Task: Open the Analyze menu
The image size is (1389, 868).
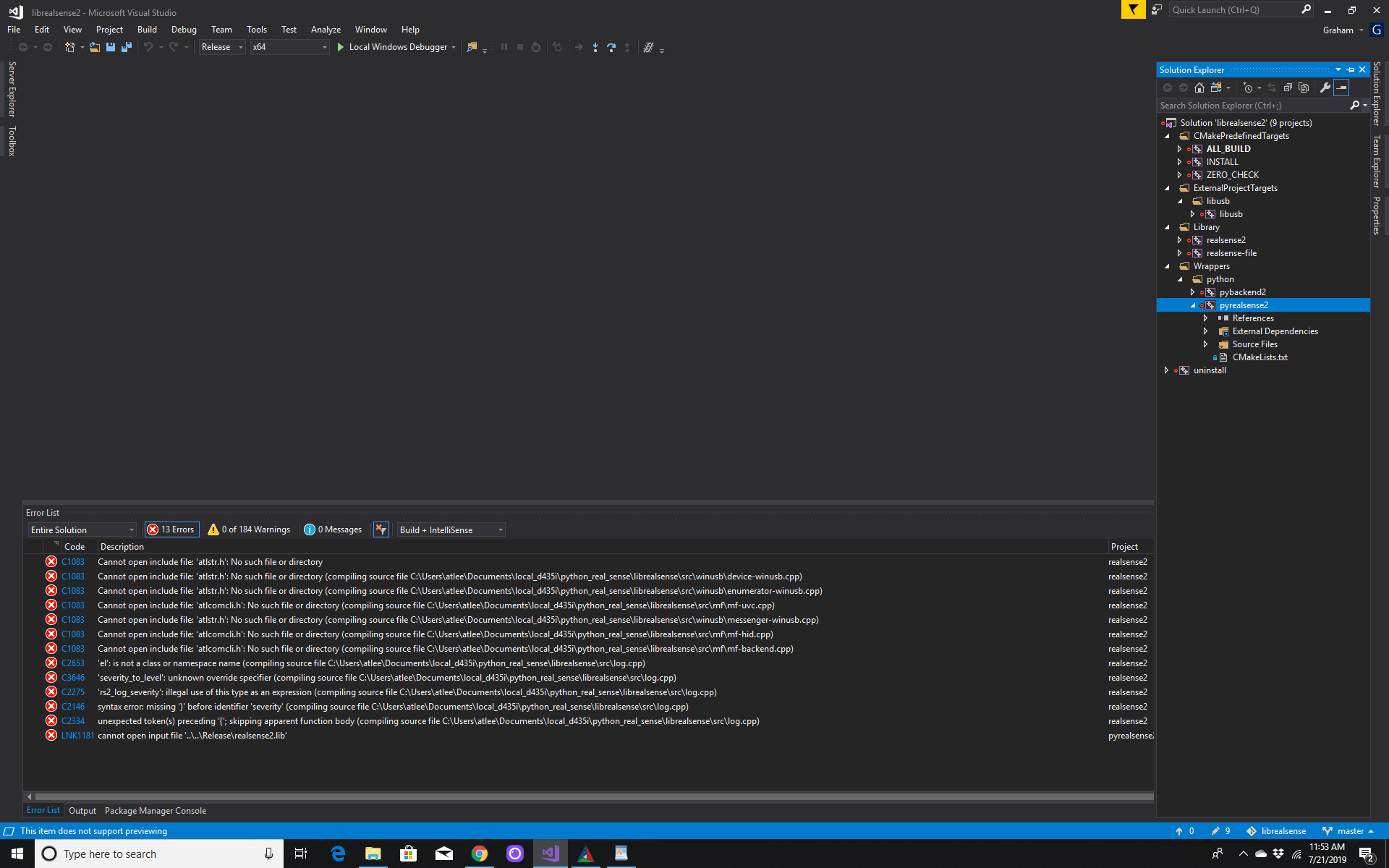Action: 326,30
